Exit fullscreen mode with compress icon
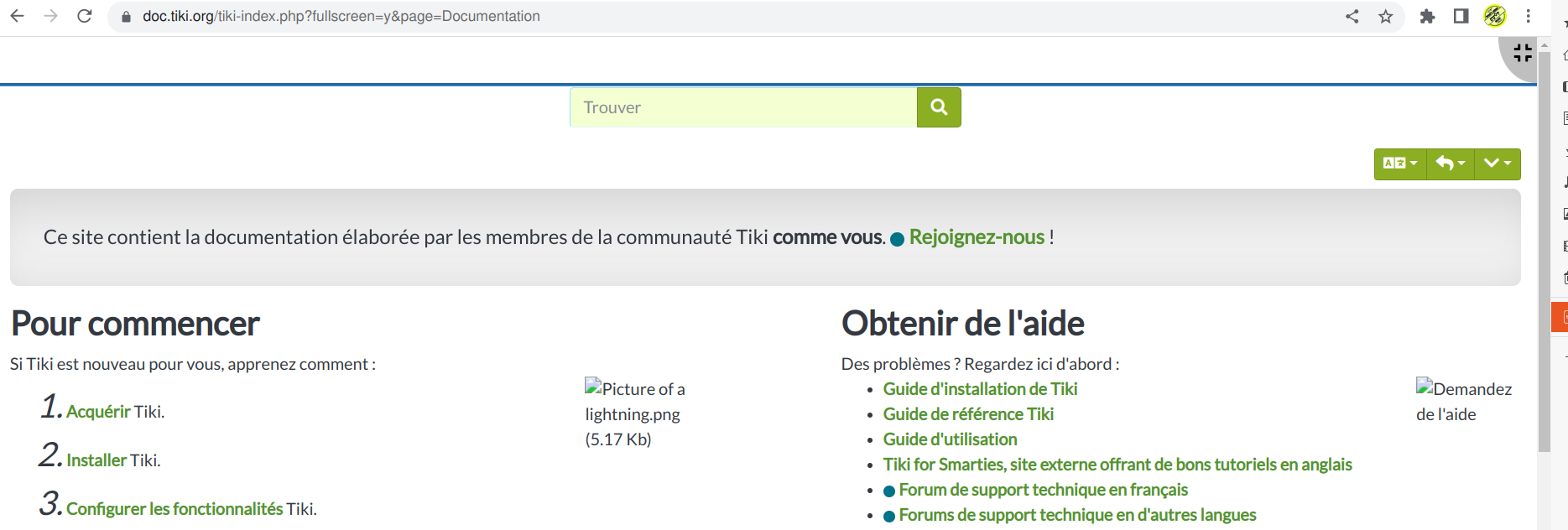1568x530 pixels. point(1523,54)
